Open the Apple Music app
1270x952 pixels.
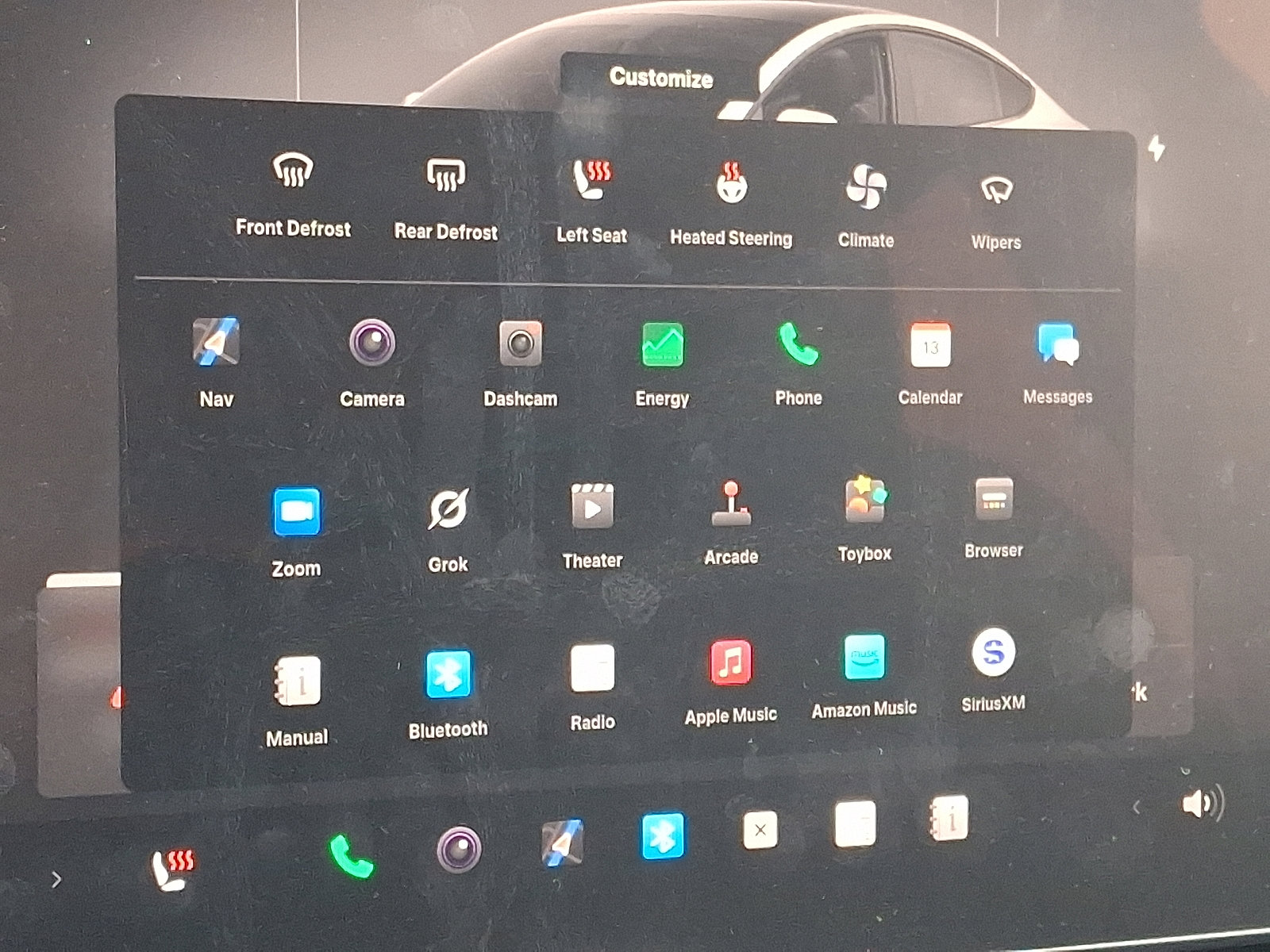tap(730, 662)
